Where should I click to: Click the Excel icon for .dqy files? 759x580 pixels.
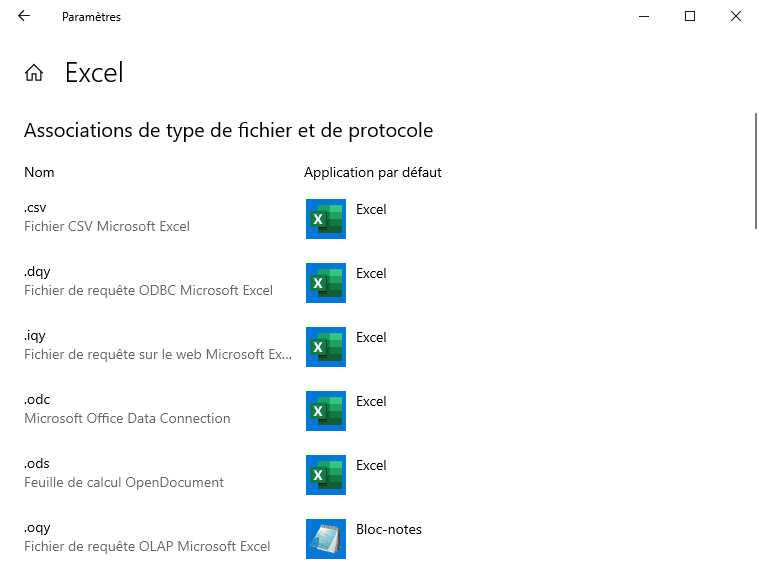[325, 283]
